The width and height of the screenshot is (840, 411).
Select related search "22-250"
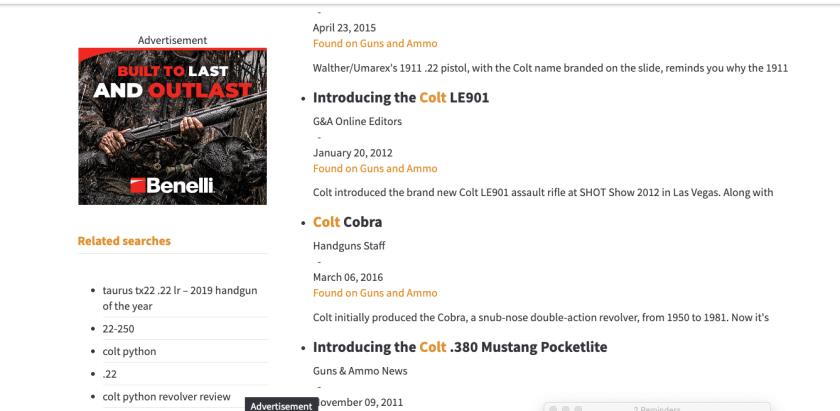point(118,328)
